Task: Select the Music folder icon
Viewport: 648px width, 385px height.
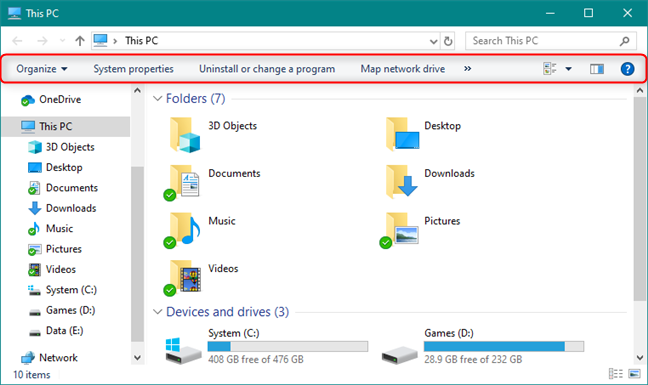Action: [x=182, y=230]
